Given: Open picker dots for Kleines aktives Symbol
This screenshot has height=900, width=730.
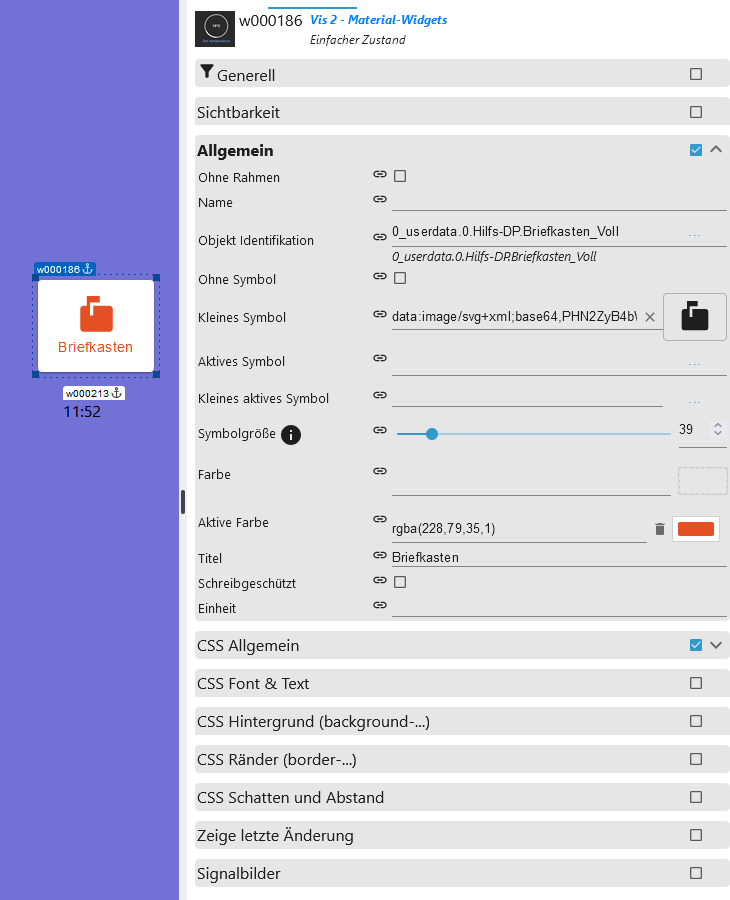Looking at the screenshot, I should 694,402.
